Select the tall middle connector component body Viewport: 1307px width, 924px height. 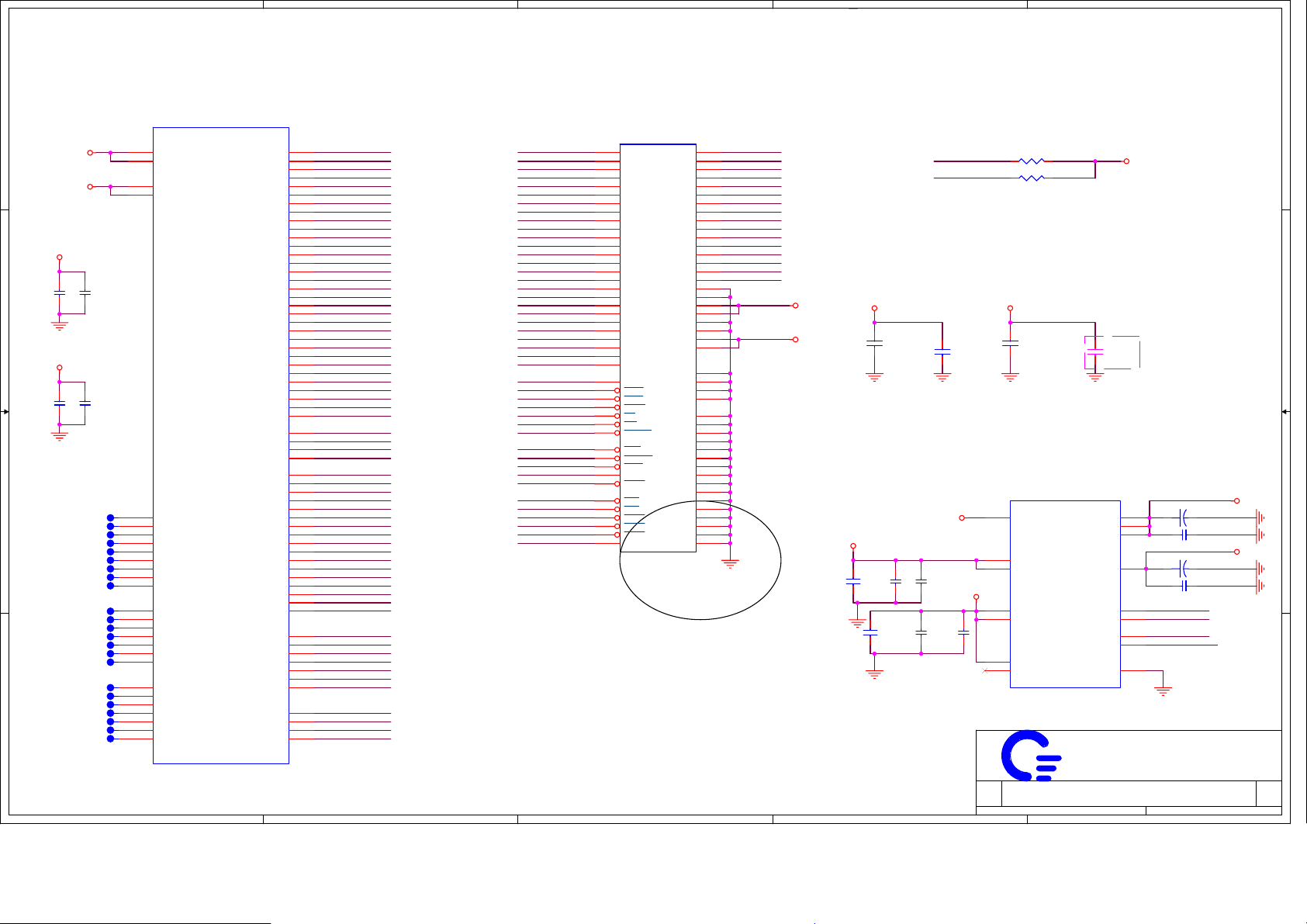(658, 348)
